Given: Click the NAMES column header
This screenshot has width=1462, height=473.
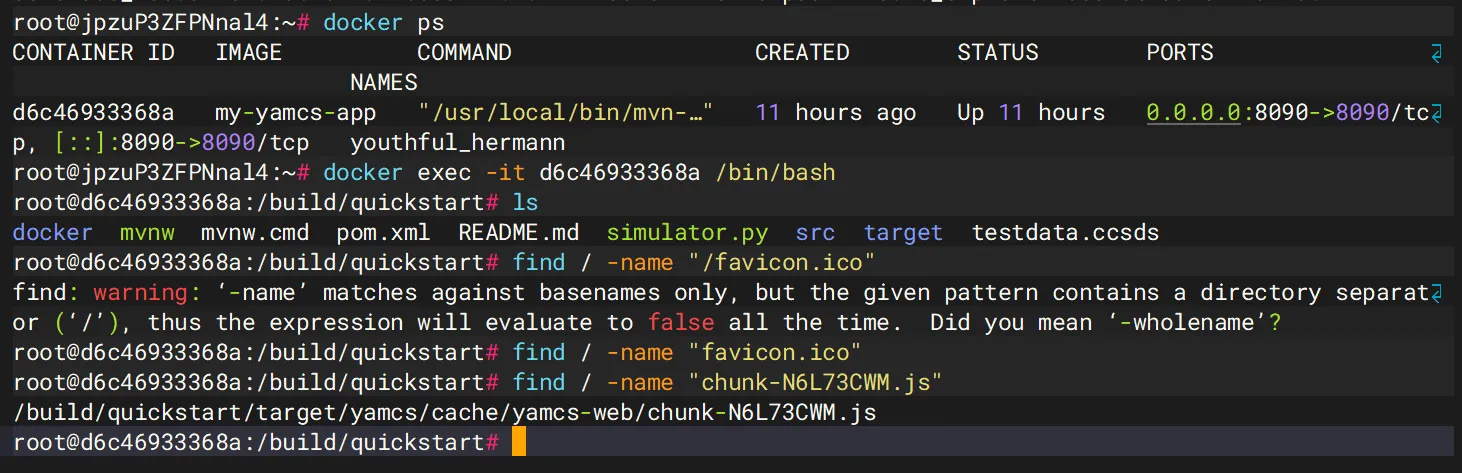Looking at the screenshot, I should [383, 82].
